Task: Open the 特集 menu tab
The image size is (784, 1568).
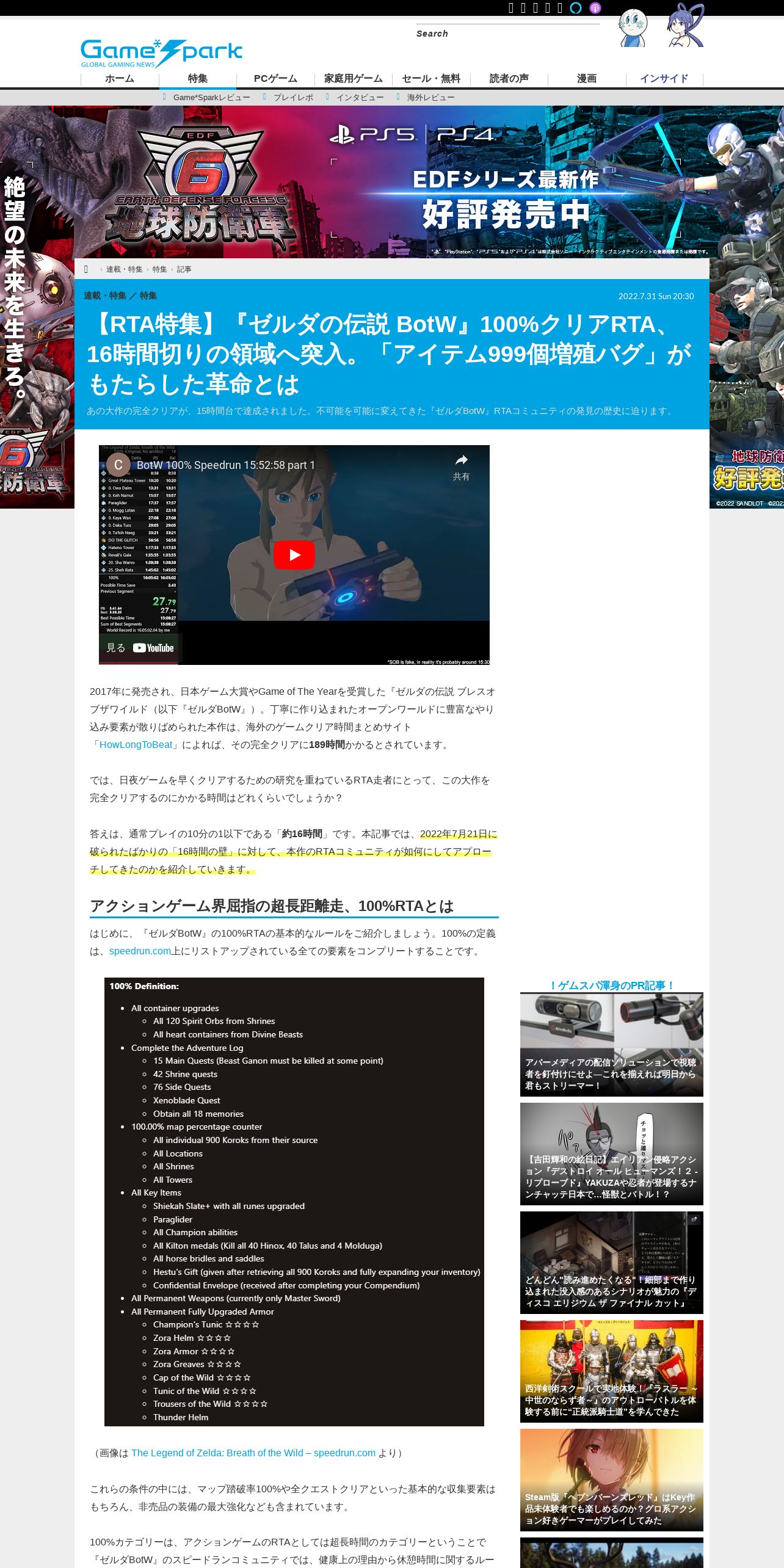Action: pyautogui.click(x=198, y=79)
